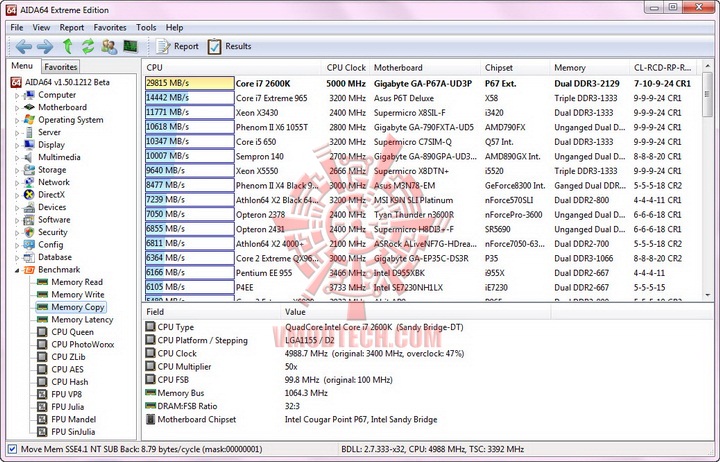Click the Multimedia speaker icon
720x462 pixels.
29,157
